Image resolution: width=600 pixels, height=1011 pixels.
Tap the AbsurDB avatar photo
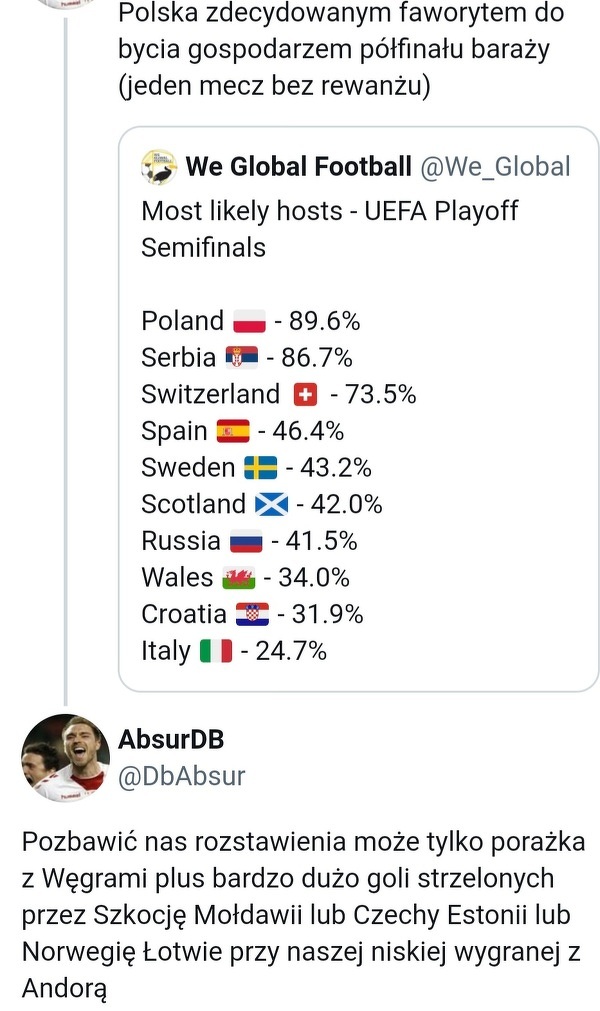pos(66,758)
